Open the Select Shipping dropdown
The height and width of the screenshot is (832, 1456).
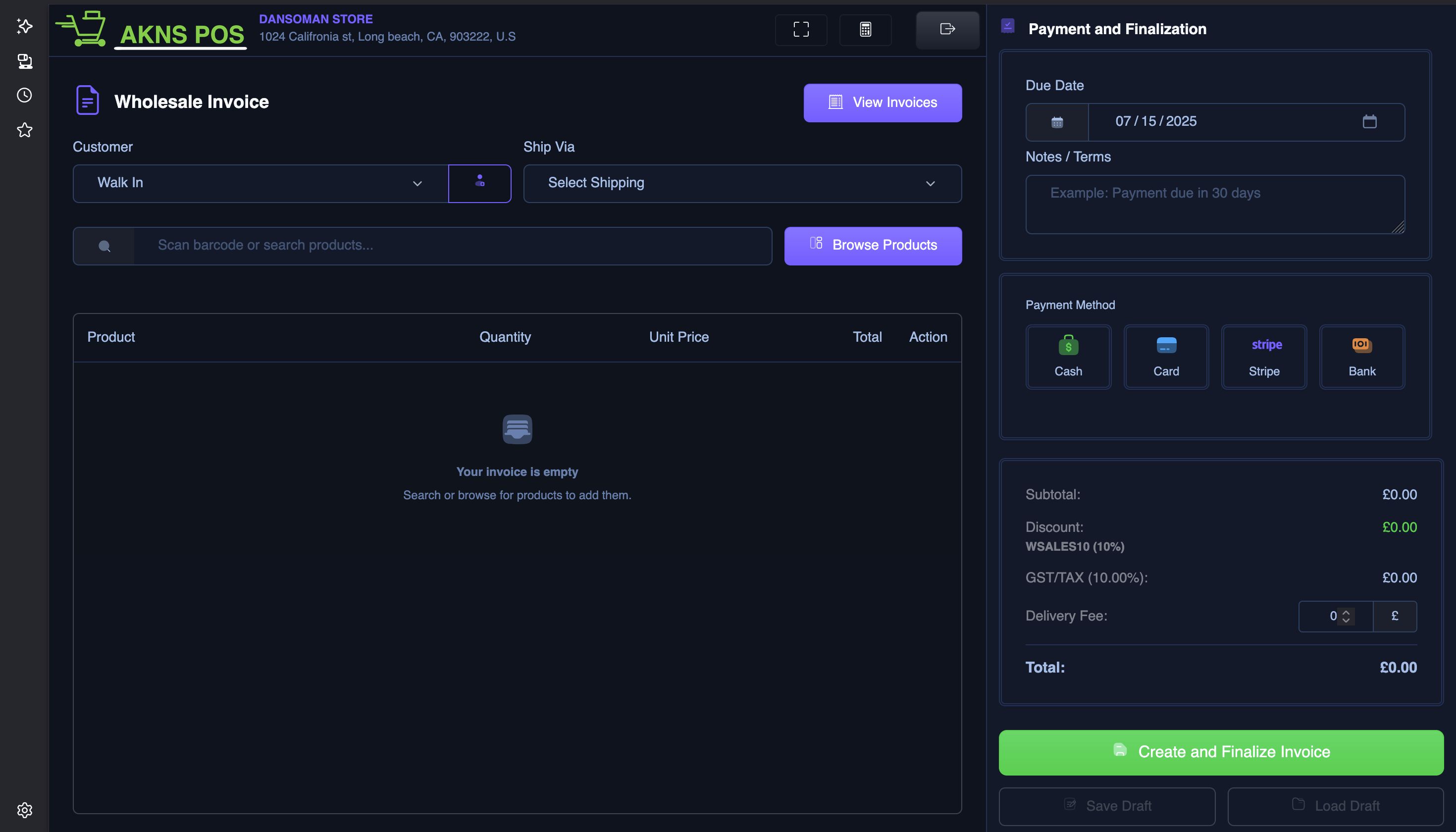(742, 183)
